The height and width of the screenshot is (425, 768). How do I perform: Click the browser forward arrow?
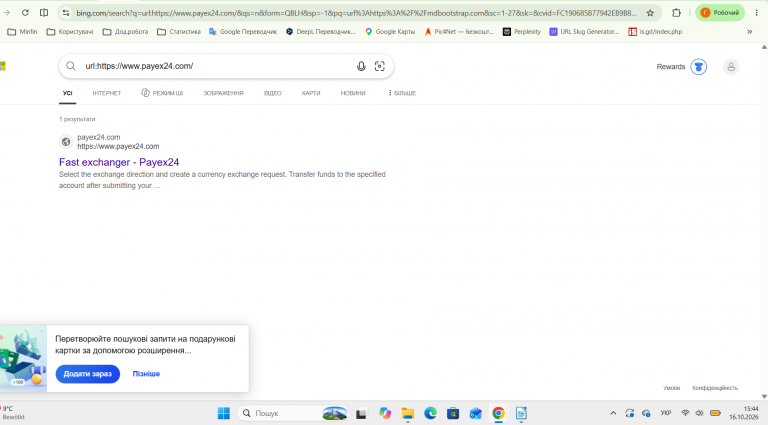(6, 13)
